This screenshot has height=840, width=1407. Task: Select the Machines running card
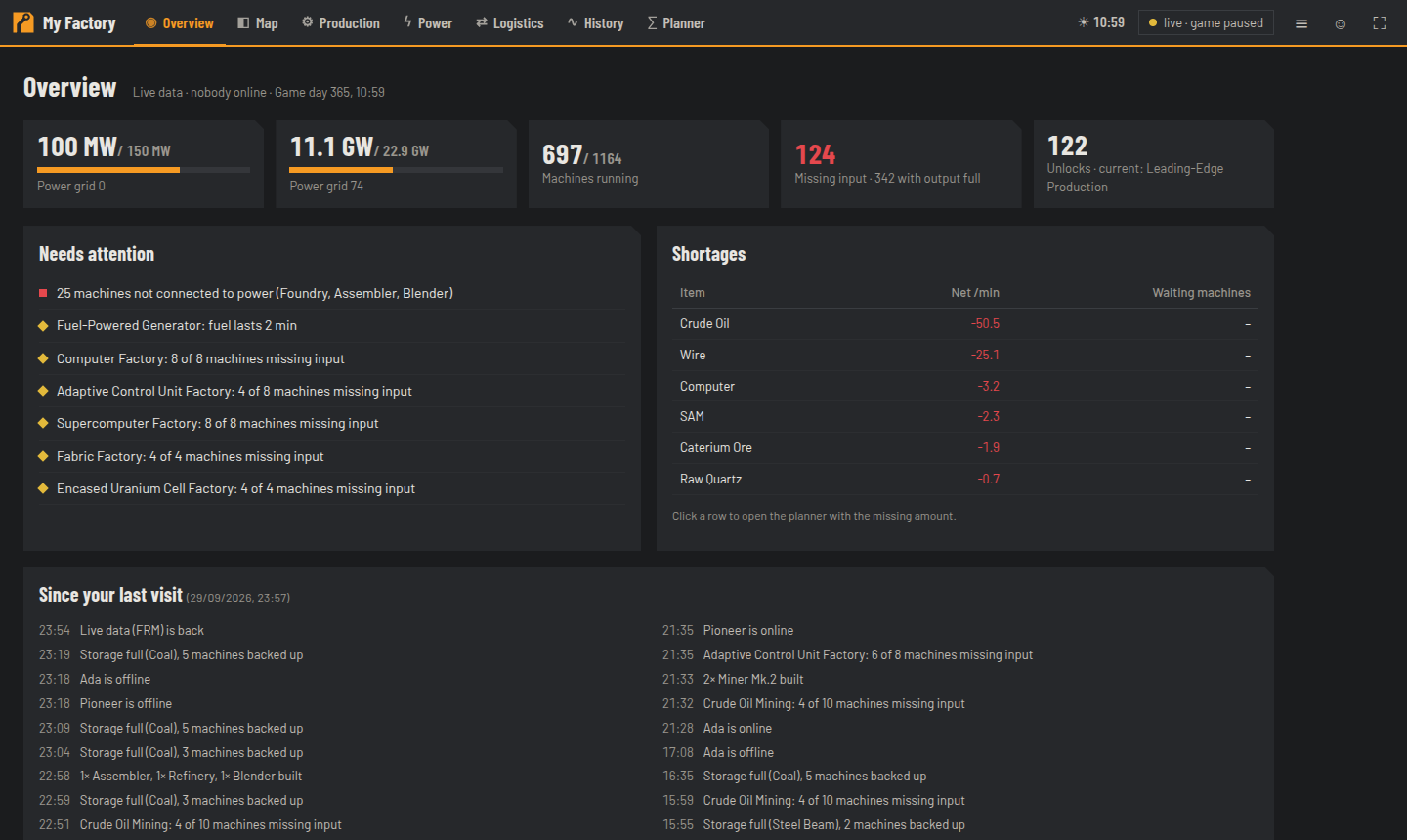point(649,164)
